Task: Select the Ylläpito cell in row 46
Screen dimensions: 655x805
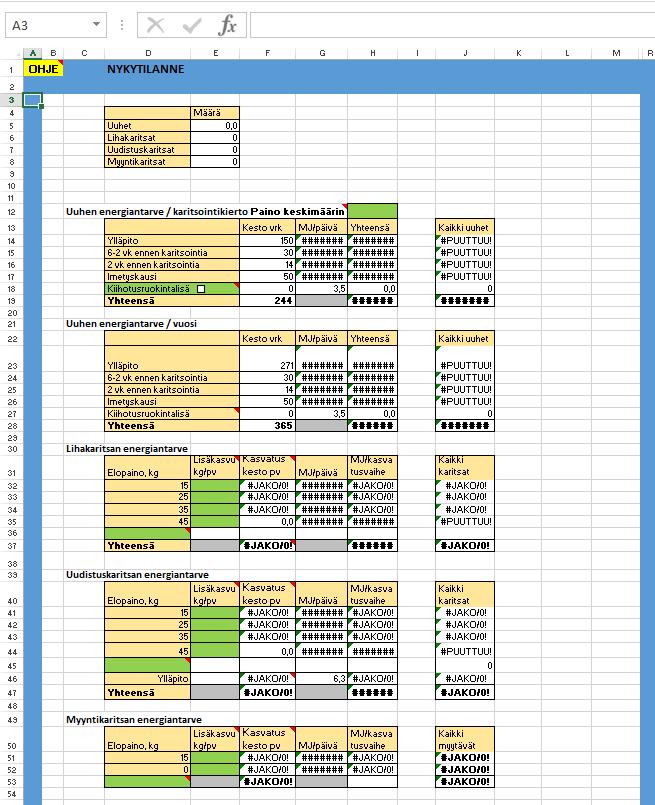Action: [x=147, y=679]
